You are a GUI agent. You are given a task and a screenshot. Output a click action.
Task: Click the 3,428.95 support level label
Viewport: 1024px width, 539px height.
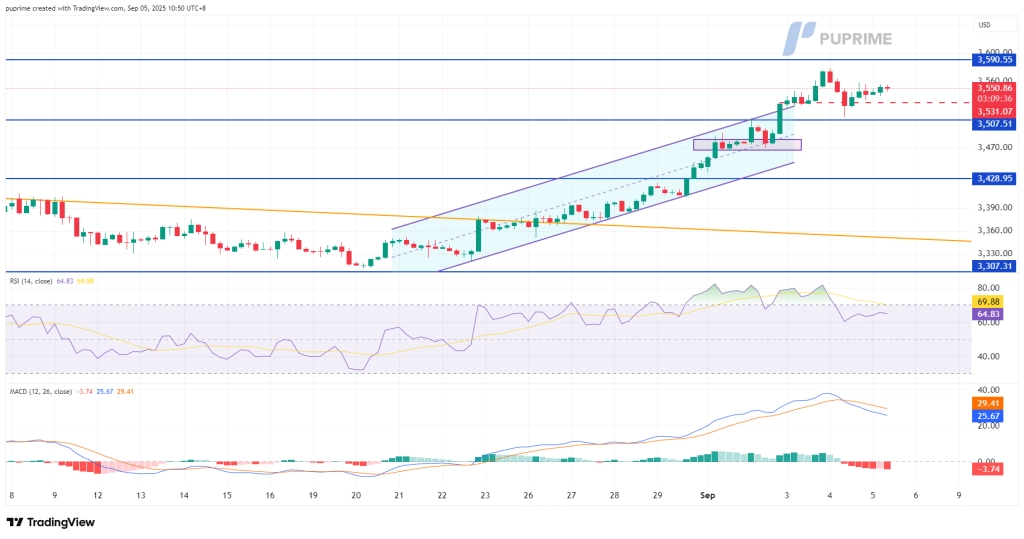(995, 178)
